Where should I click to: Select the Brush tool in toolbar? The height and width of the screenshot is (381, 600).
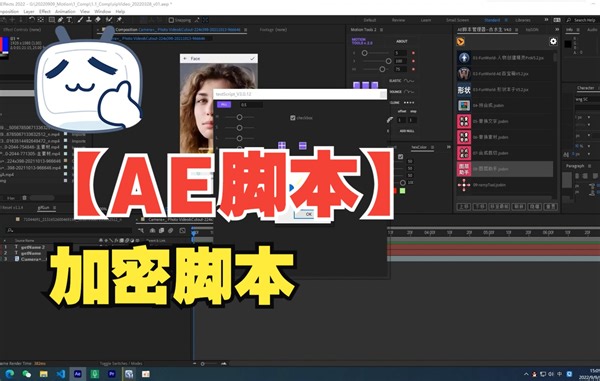[x=80, y=20]
